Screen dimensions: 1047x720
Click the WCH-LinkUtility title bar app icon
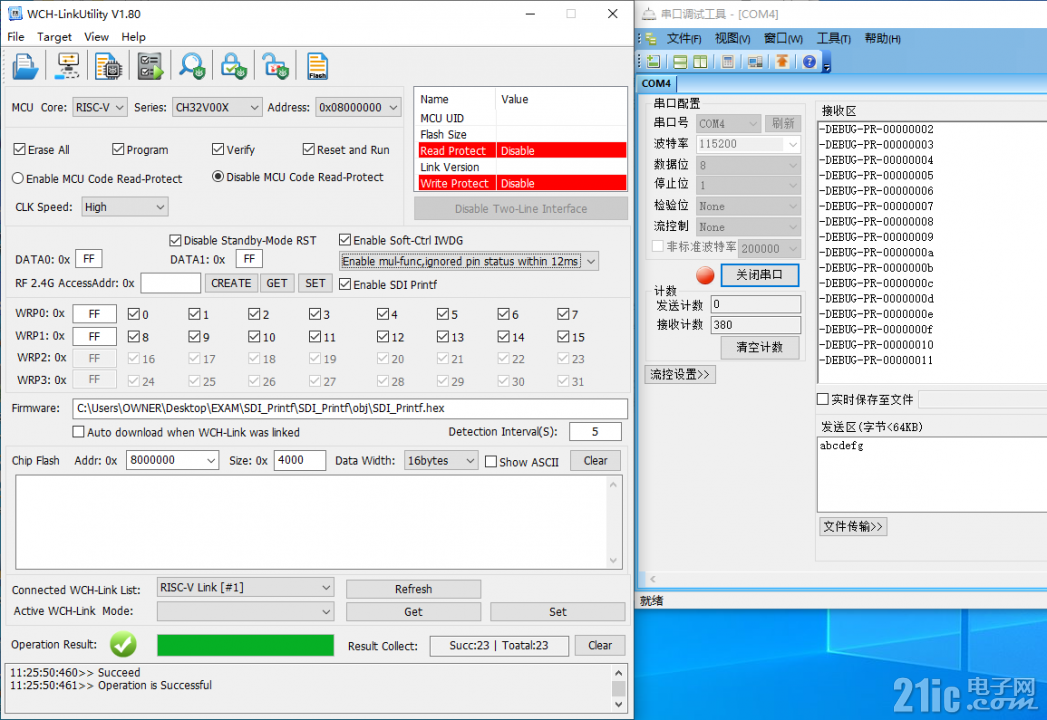pos(15,13)
